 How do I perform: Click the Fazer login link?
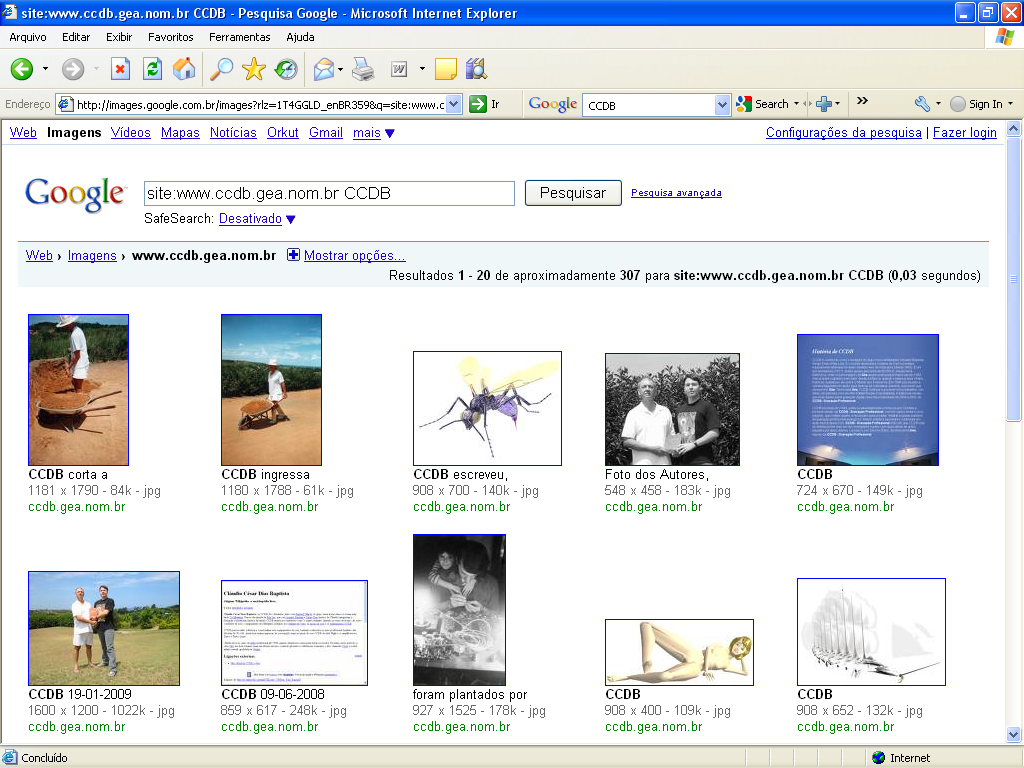964,132
